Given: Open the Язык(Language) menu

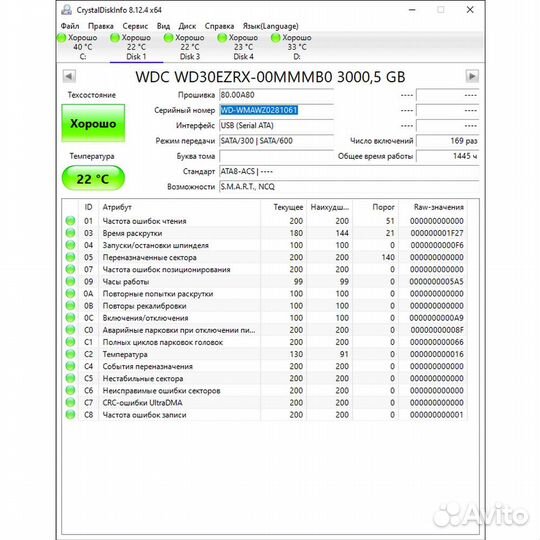Looking at the screenshot, I should [271, 26].
